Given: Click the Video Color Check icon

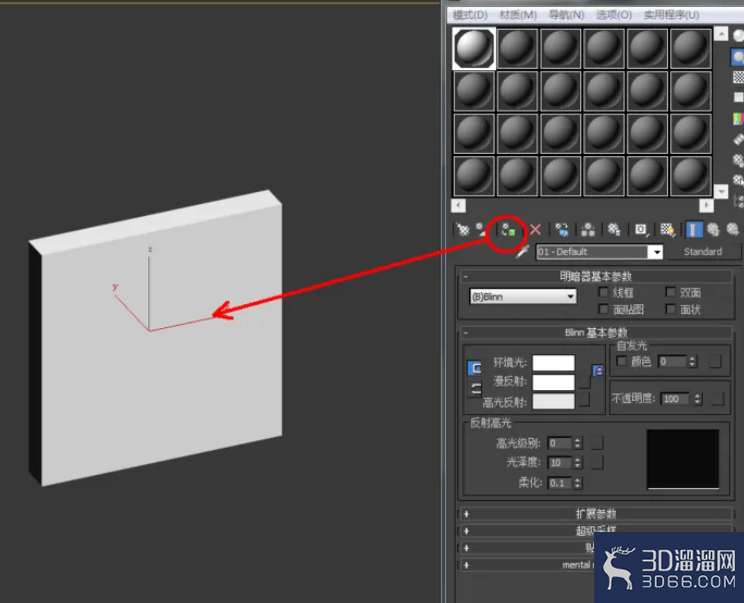Looking at the screenshot, I should (738, 118).
